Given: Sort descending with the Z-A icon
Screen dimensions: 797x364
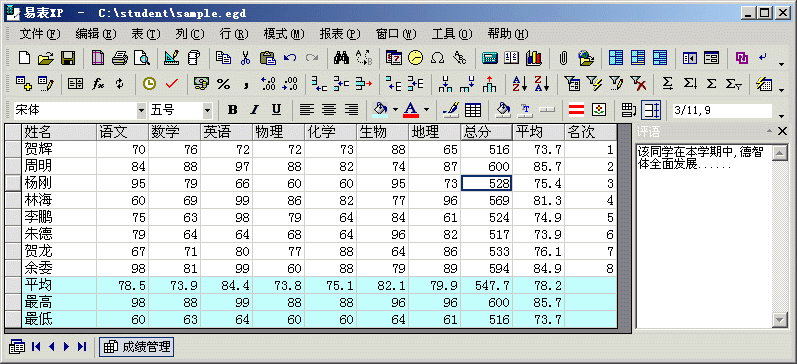Looking at the screenshot, I should [x=541, y=84].
